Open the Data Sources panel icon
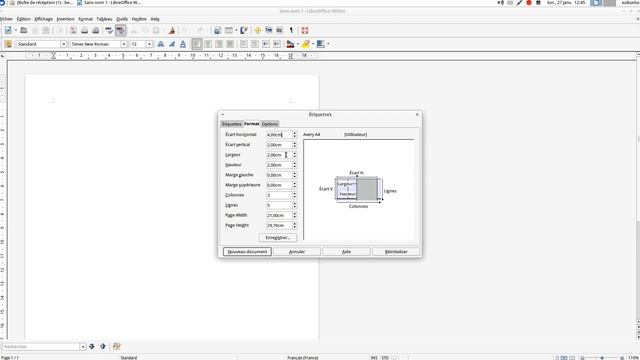640x360 pixels. (280, 31)
